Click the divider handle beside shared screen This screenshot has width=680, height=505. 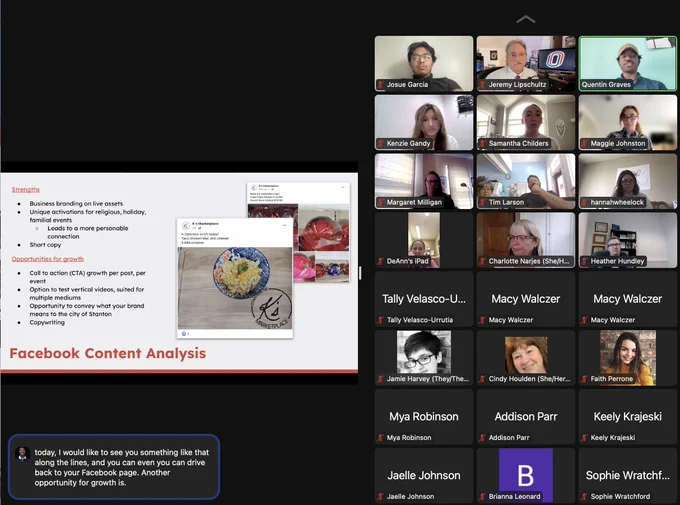pyautogui.click(x=360, y=273)
